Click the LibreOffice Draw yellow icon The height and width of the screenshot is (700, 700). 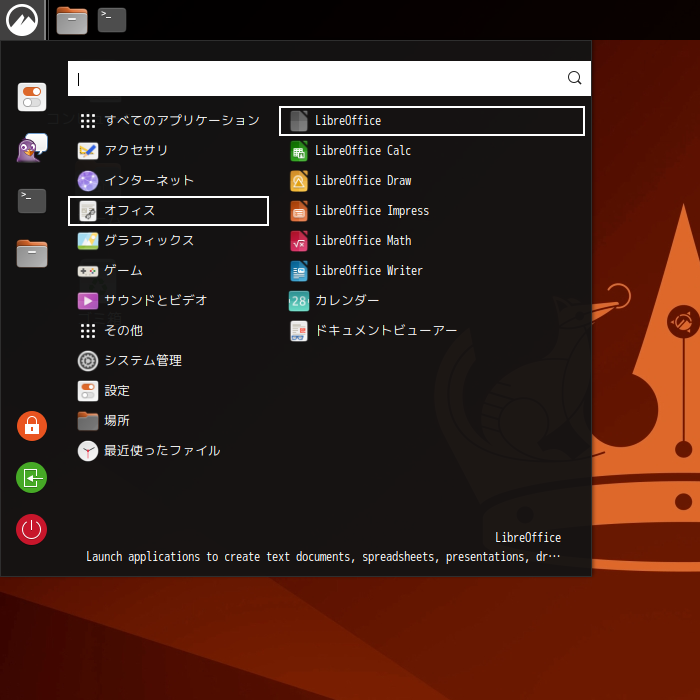tap(299, 181)
